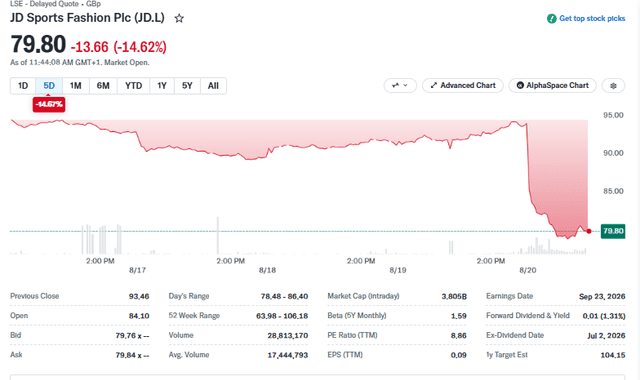Click the Volume value 28,813,170
Image resolution: width=640 pixels, height=380 pixels.
288,336
